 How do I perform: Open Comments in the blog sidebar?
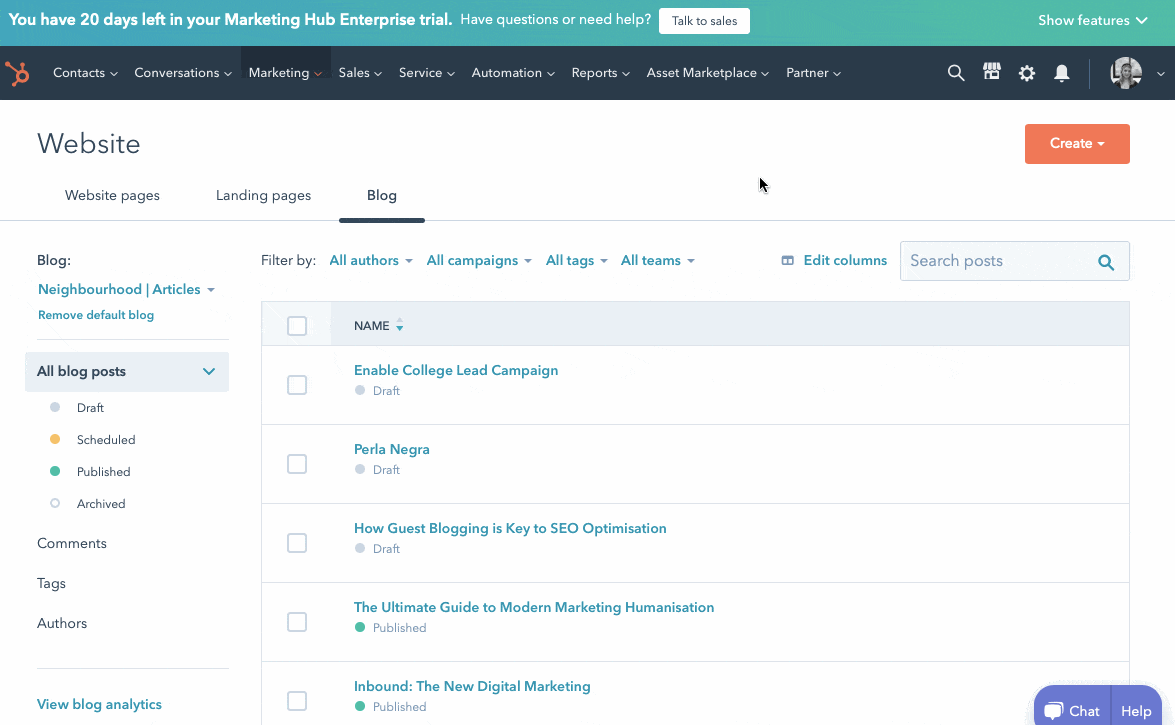point(72,544)
